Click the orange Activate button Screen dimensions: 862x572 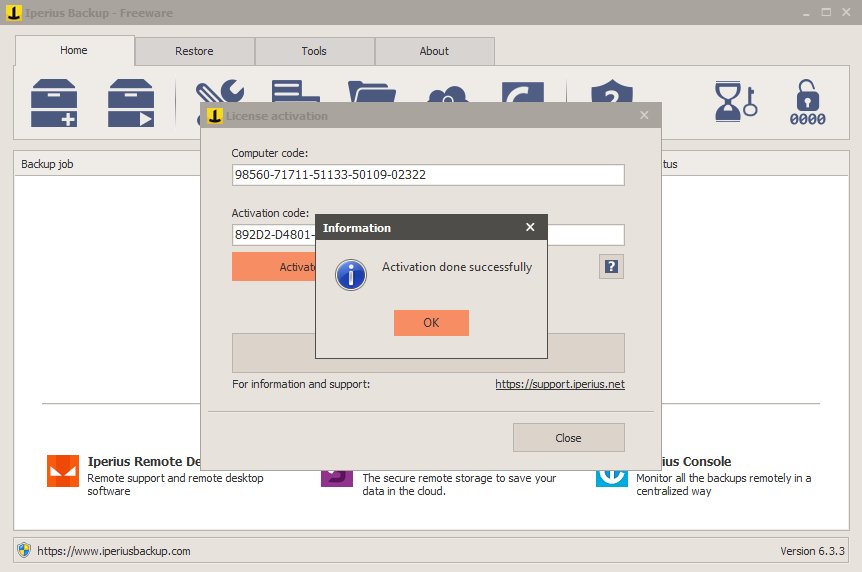coord(274,267)
